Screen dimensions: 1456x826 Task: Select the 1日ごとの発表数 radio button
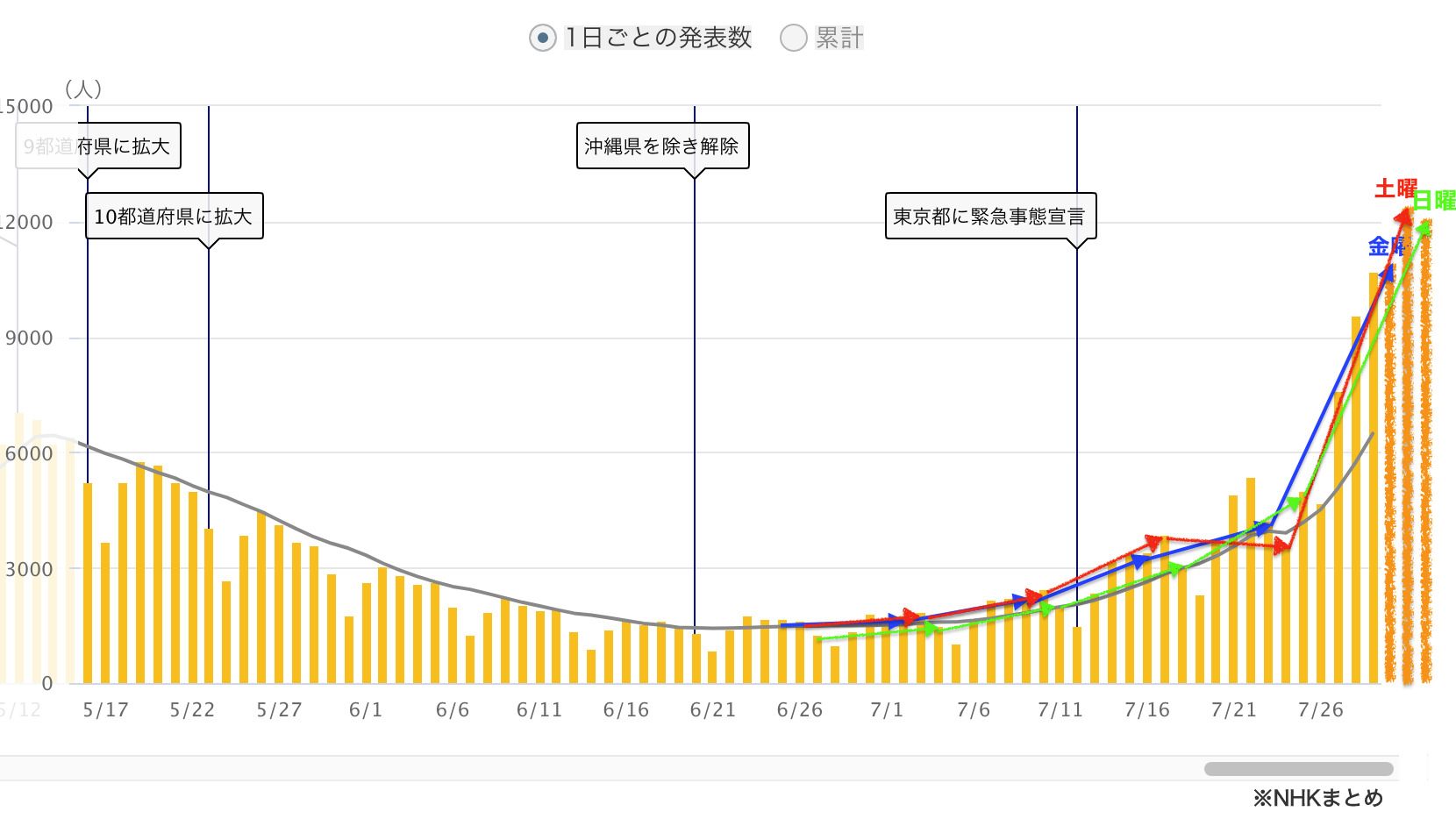tap(543, 38)
